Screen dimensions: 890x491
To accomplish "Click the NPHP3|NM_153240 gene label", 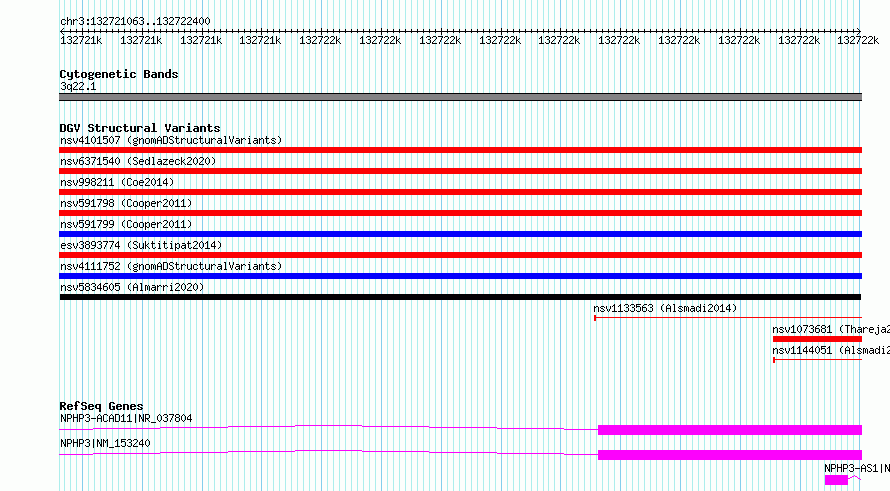I will pyautogui.click(x=105, y=443).
